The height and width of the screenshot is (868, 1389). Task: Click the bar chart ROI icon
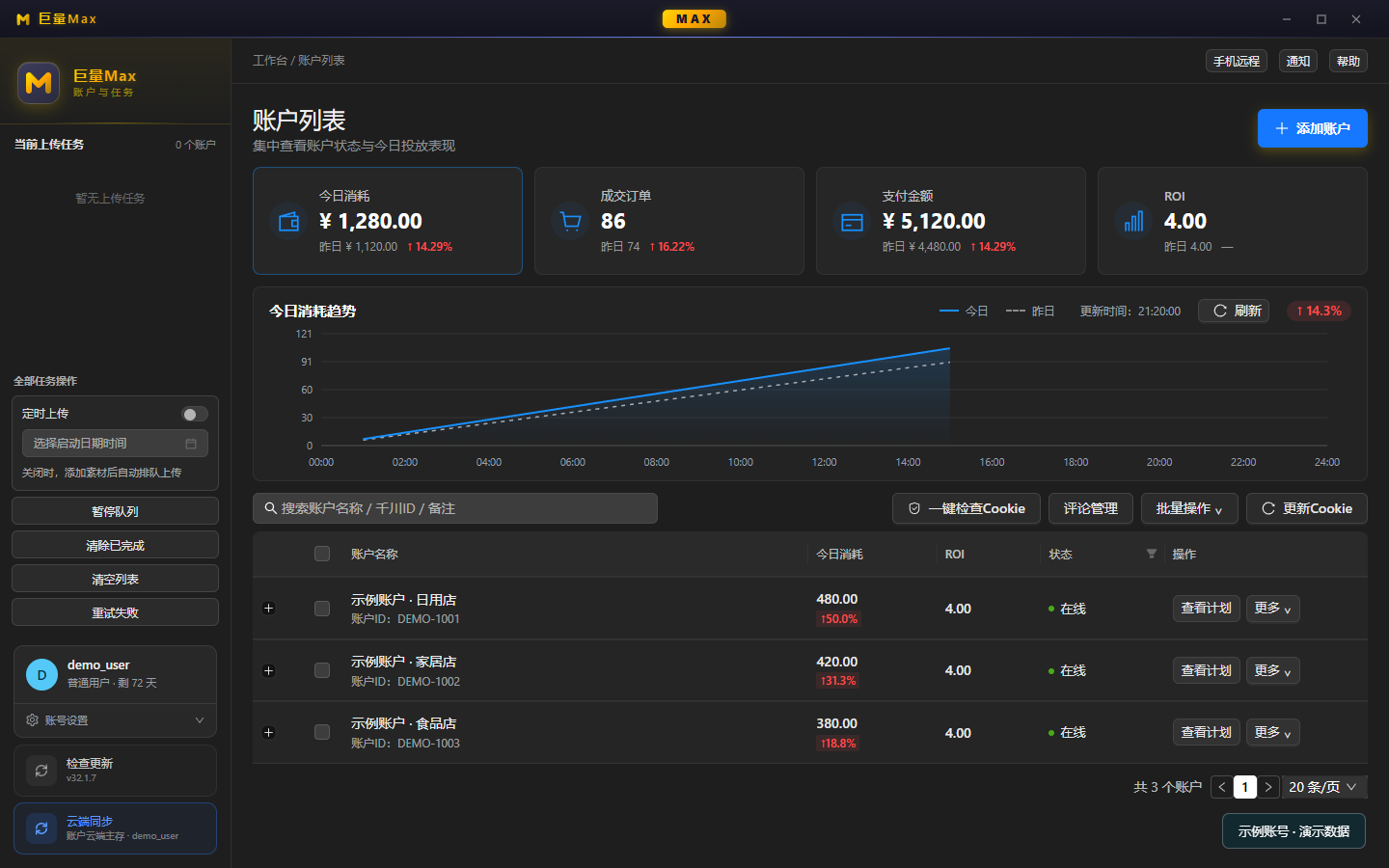[1133, 222]
